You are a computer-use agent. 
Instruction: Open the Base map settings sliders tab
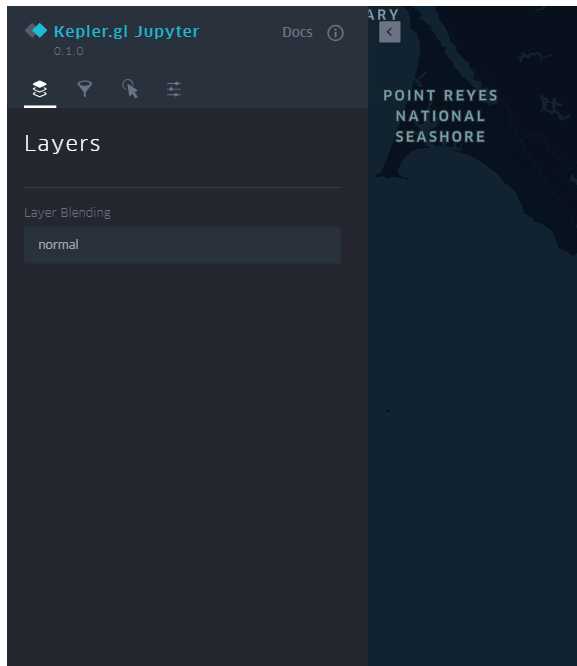pyautogui.click(x=174, y=89)
